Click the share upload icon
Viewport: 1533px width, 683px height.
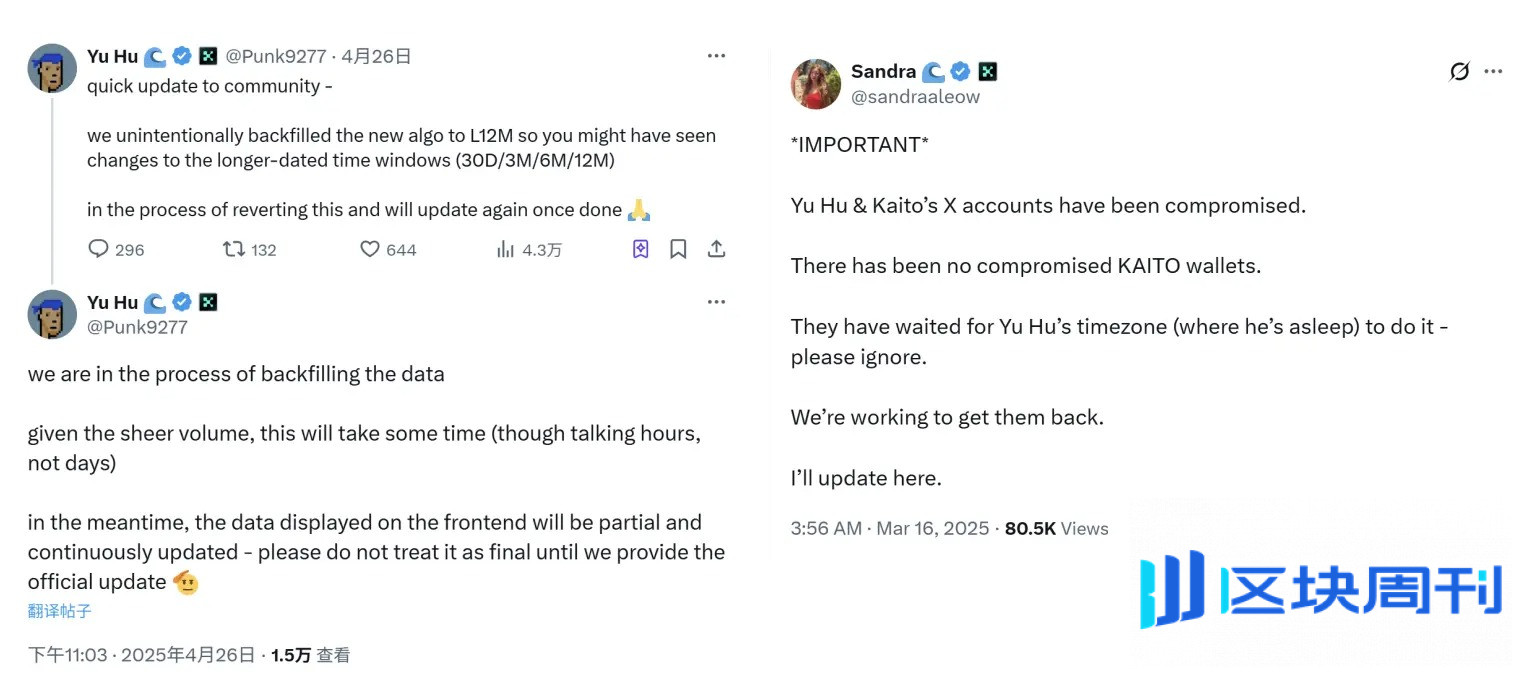[x=716, y=249]
